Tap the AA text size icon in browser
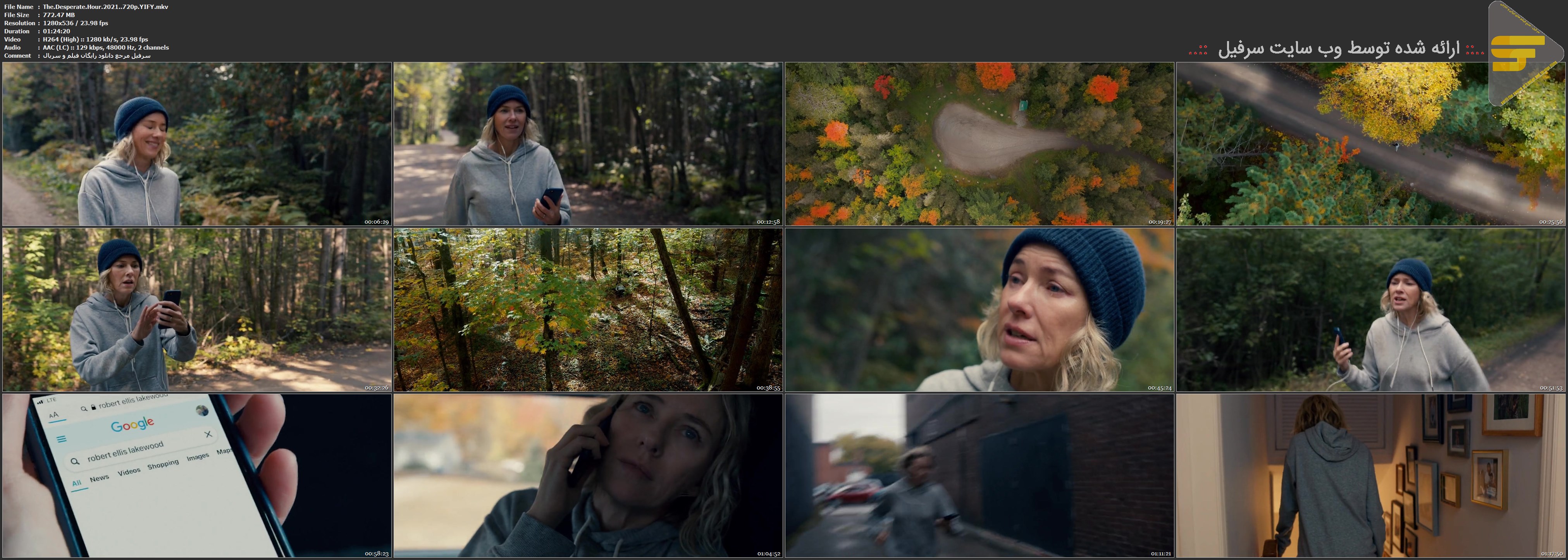Screen dimensions: 1568x560 (x=53, y=415)
